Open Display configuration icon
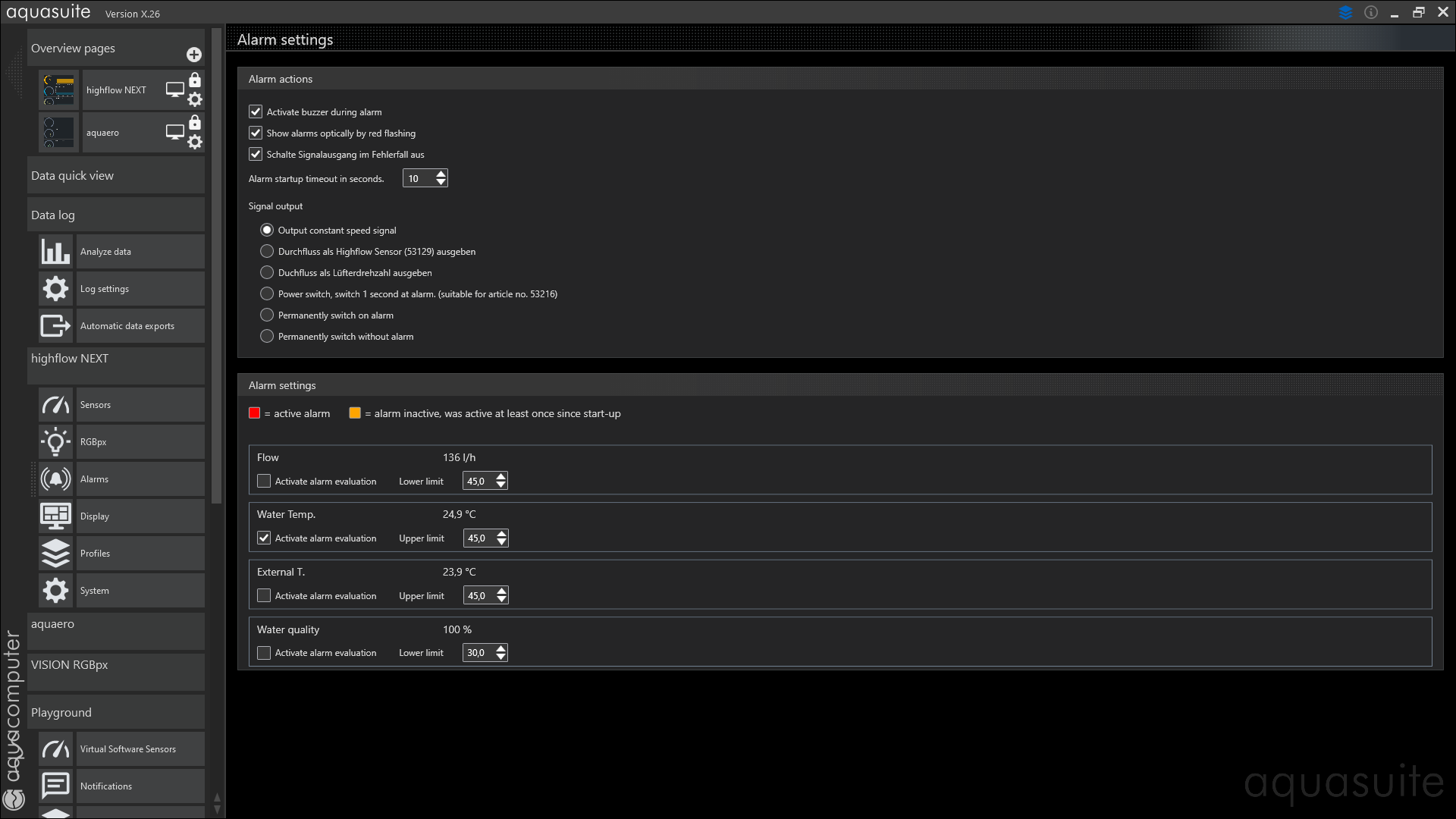The width and height of the screenshot is (1456, 819). coord(55,516)
